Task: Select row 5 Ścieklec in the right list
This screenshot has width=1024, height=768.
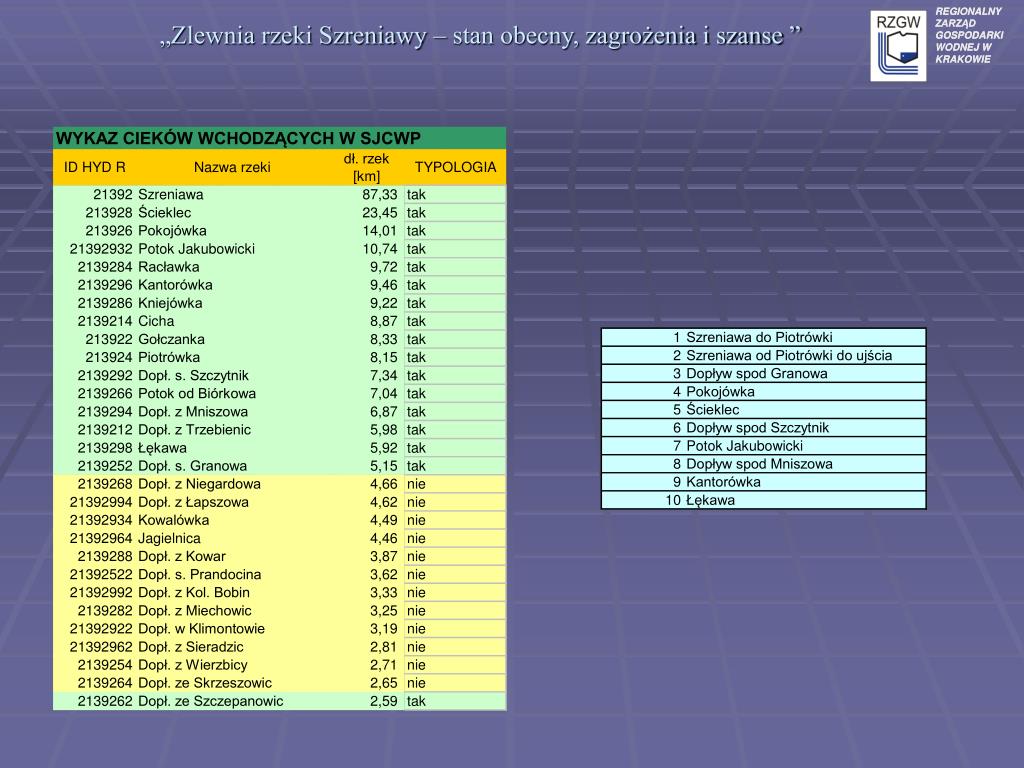Action: [763, 410]
